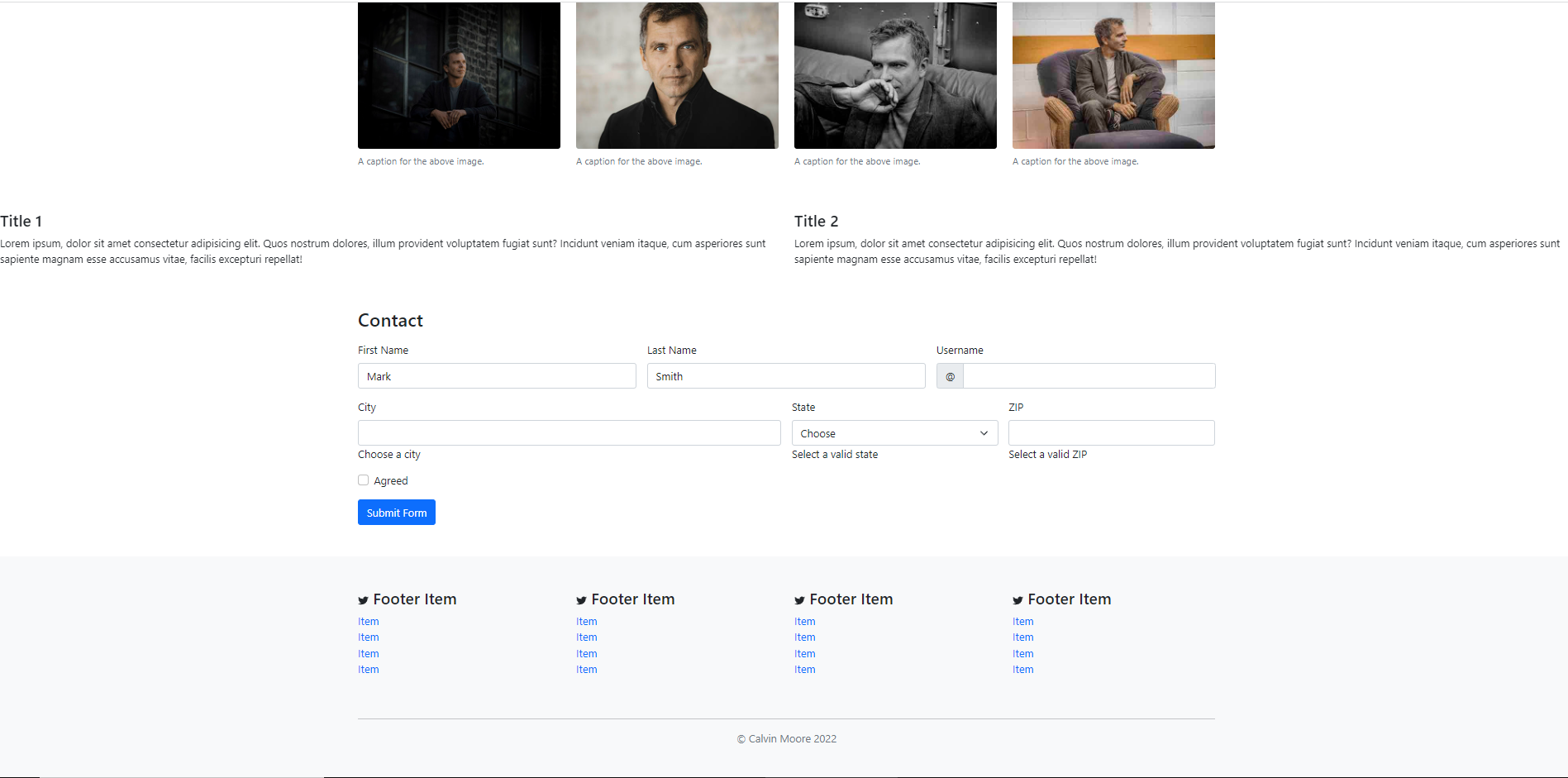Click the color photo of the man in the armchair
1568x778 pixels.
tap(1113, 74)
